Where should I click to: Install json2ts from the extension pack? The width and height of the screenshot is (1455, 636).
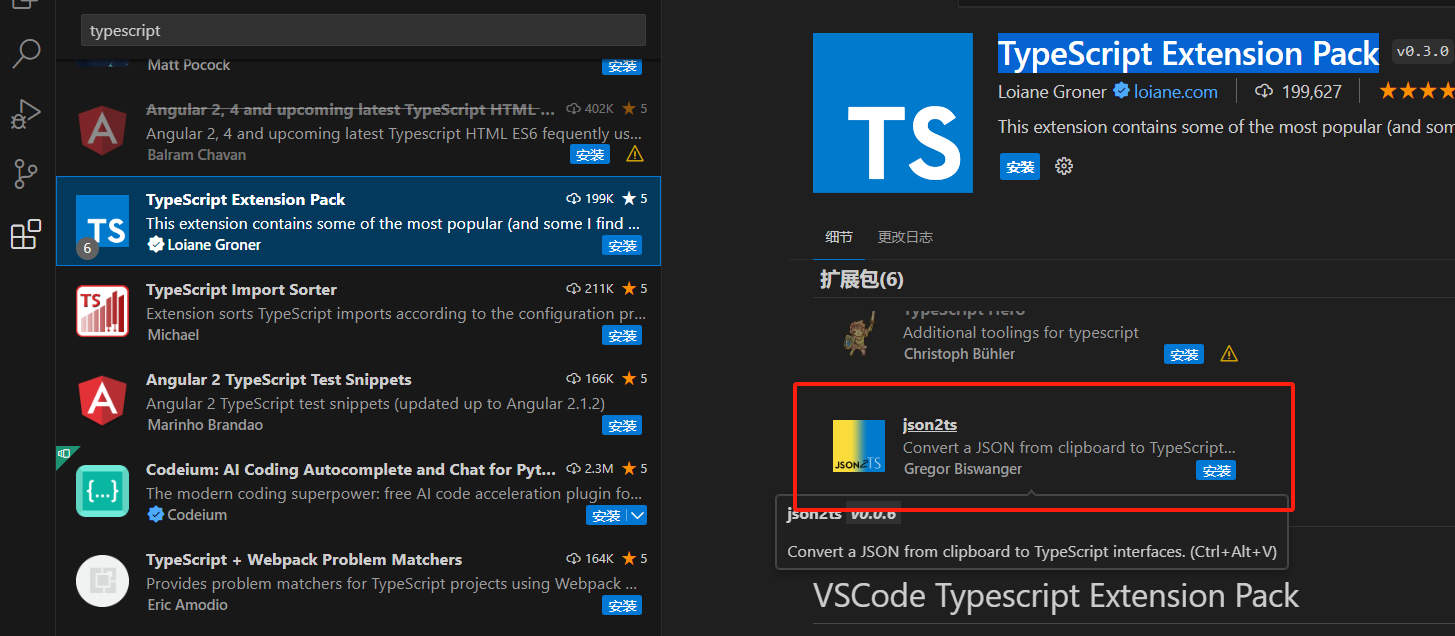(1216, 470)
